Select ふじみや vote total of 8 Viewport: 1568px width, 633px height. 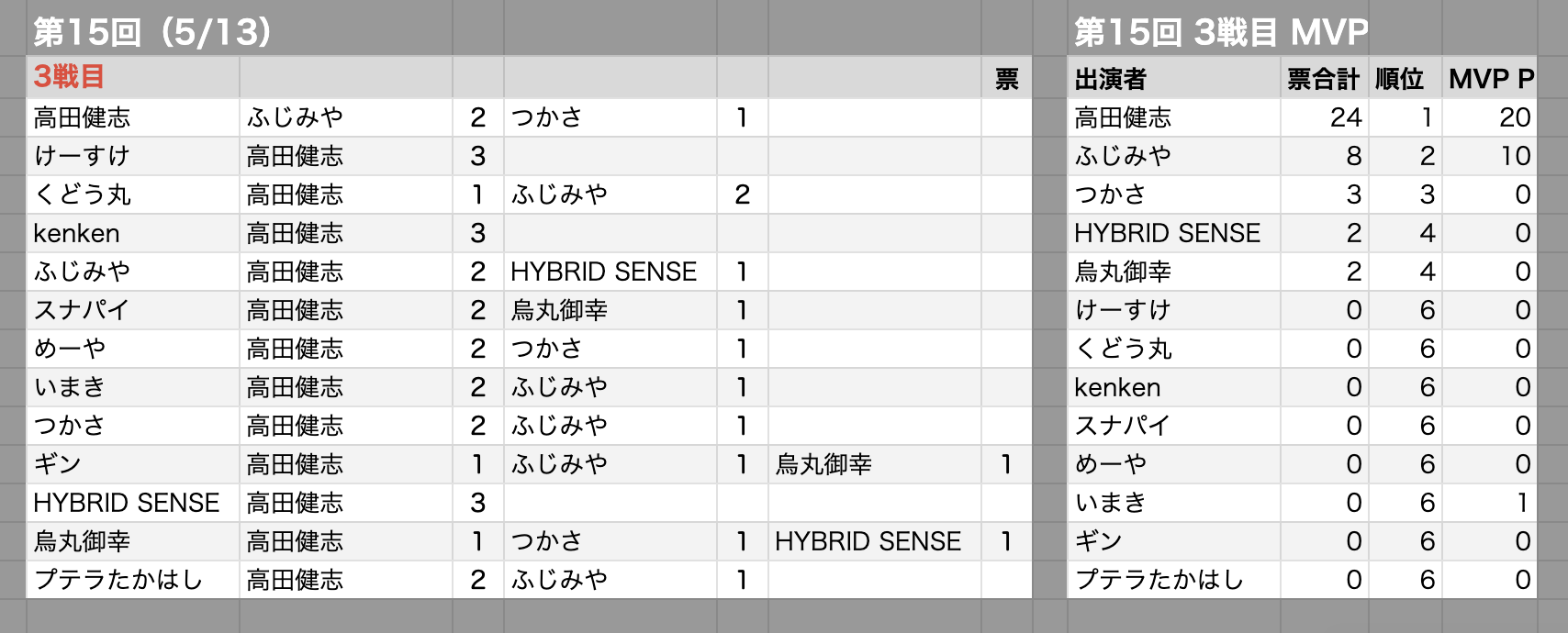(x=1324, y=156)
